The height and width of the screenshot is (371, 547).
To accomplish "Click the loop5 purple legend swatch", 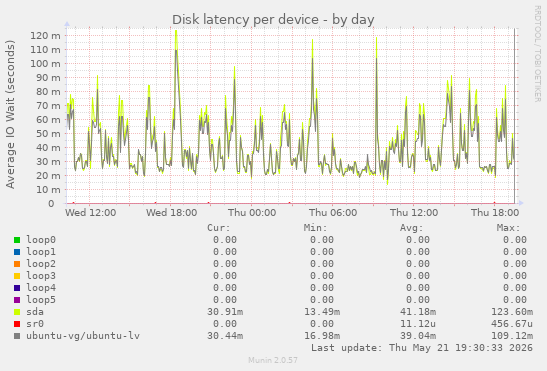I will [x=17, y=300].
